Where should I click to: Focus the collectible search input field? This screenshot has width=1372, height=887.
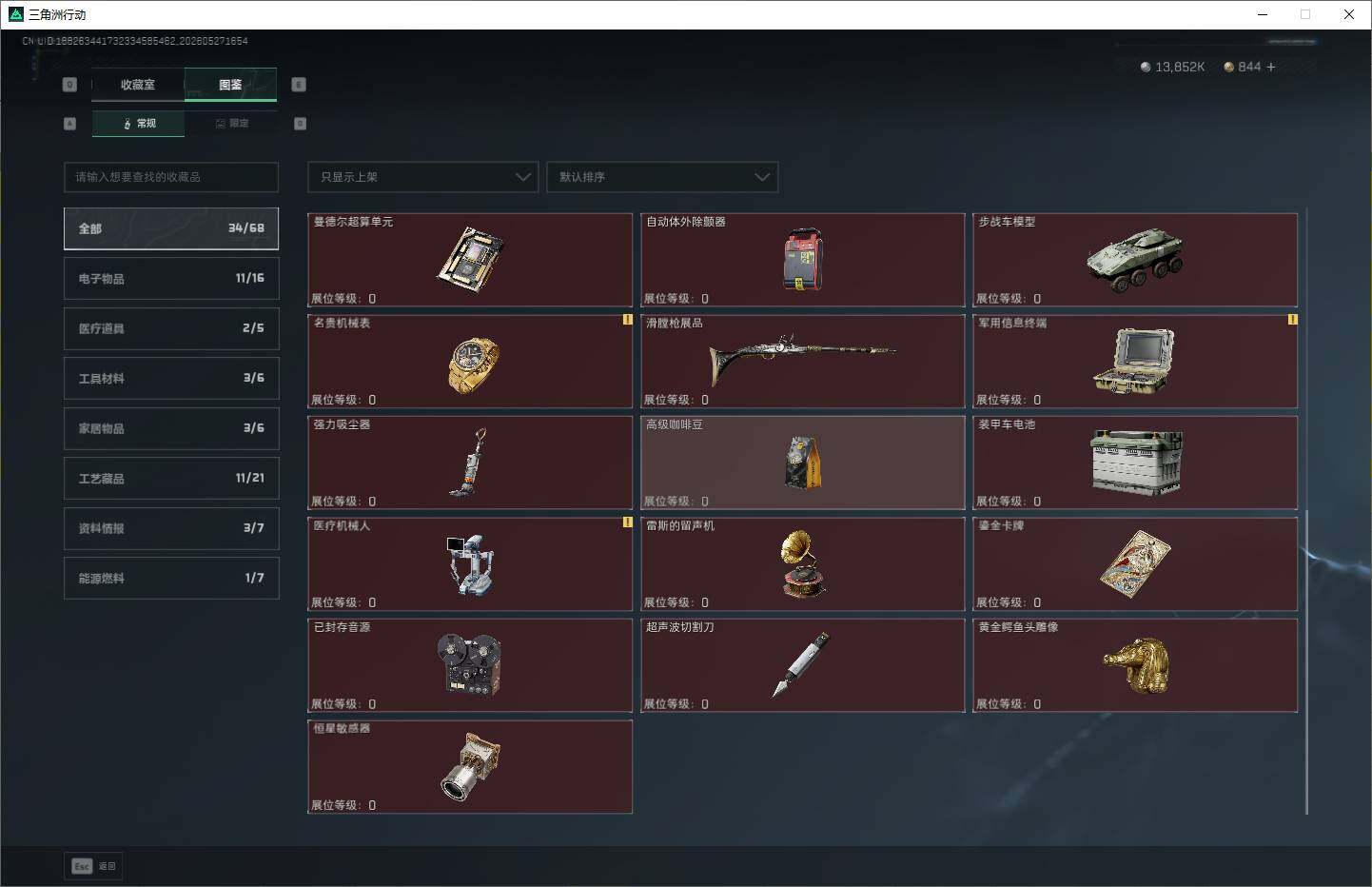(x=171, y=177)
